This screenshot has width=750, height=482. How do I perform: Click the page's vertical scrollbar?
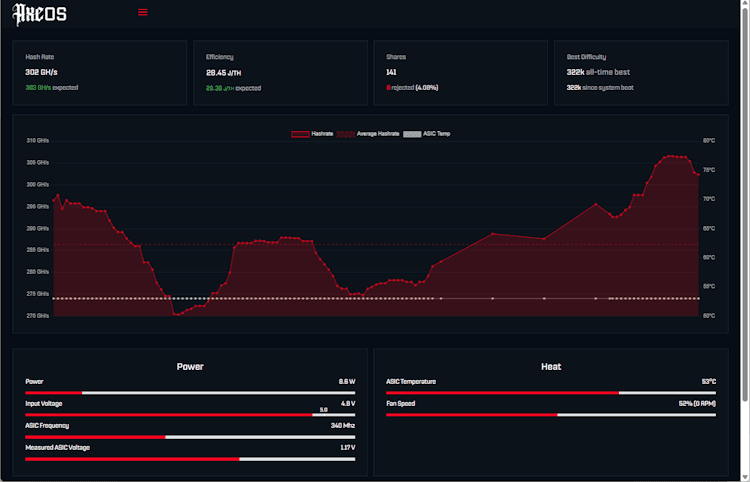pyautogui.click(x=744, y=200)
